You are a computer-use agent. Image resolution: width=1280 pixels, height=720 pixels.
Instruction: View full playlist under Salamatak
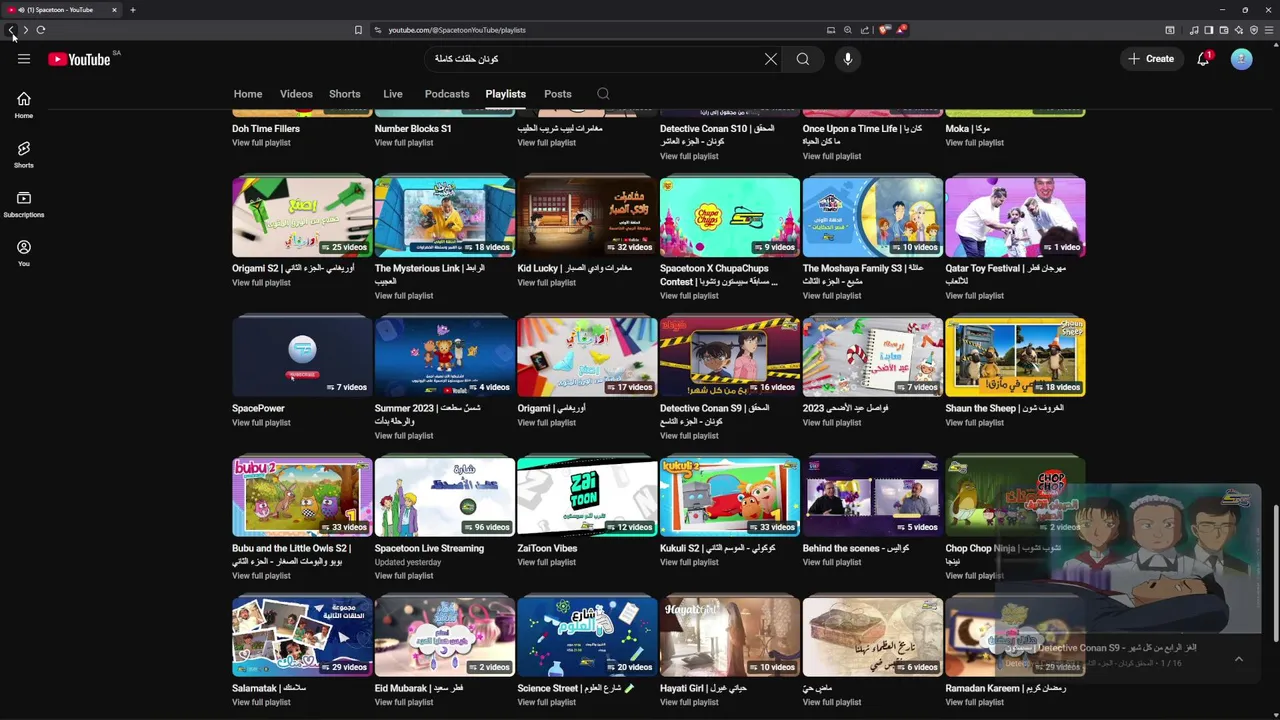point(261,703)
